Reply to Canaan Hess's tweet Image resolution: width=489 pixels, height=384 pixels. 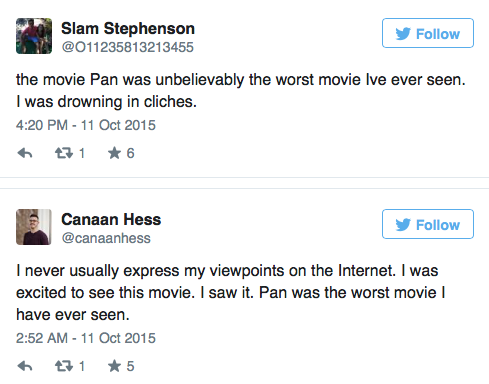25,366
